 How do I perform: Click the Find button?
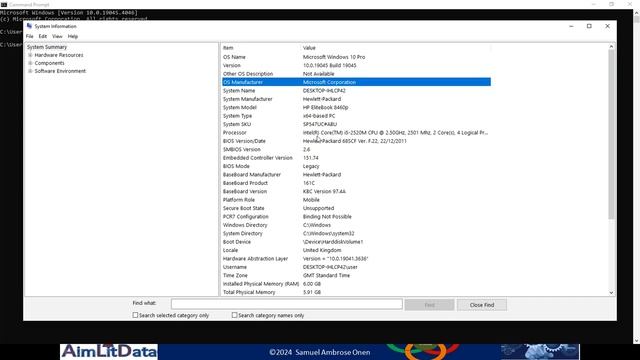click(x=429, y=305)
